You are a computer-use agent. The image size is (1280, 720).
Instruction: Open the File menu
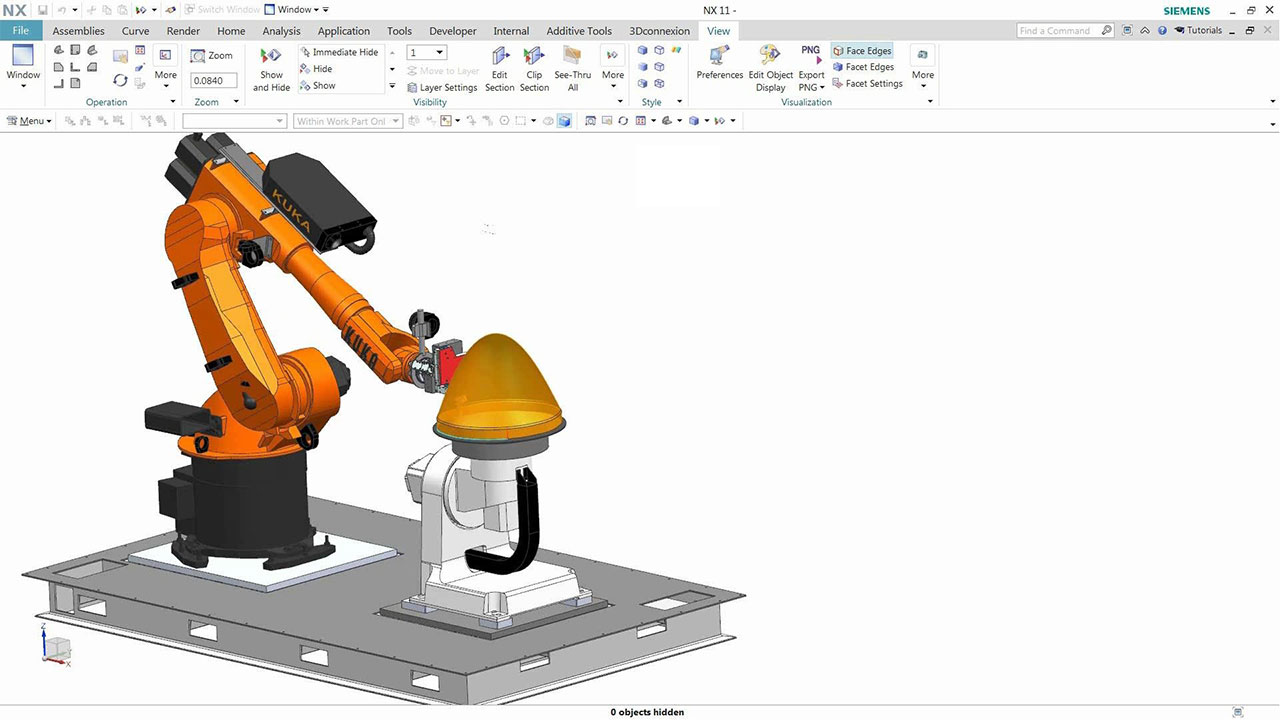20,31
